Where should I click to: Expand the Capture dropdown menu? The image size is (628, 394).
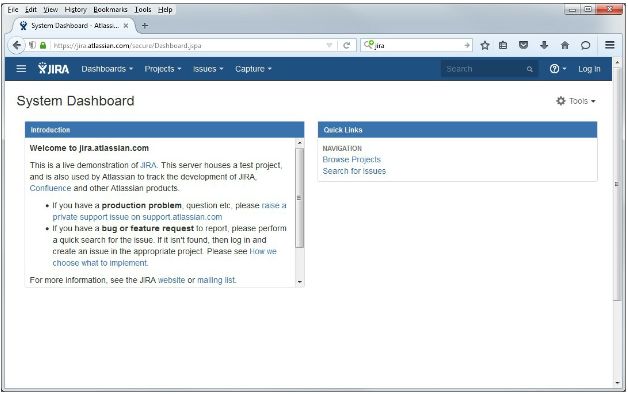[253, 69]
